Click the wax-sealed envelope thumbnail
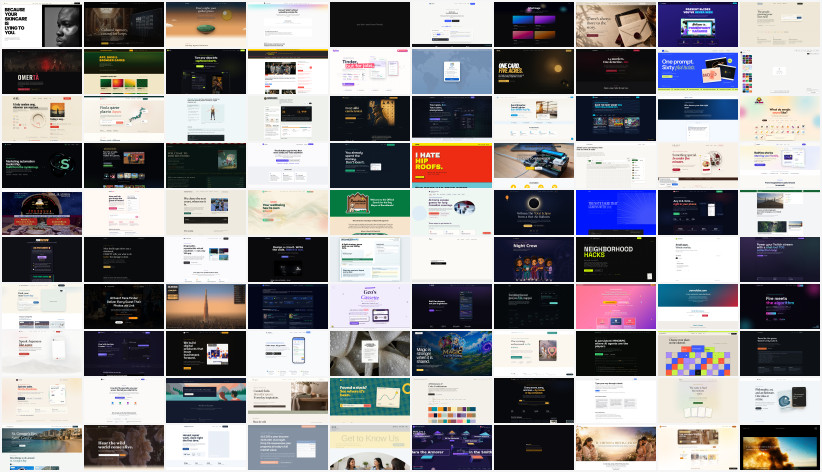Screen dimensions: 822x472 (616, 25)
